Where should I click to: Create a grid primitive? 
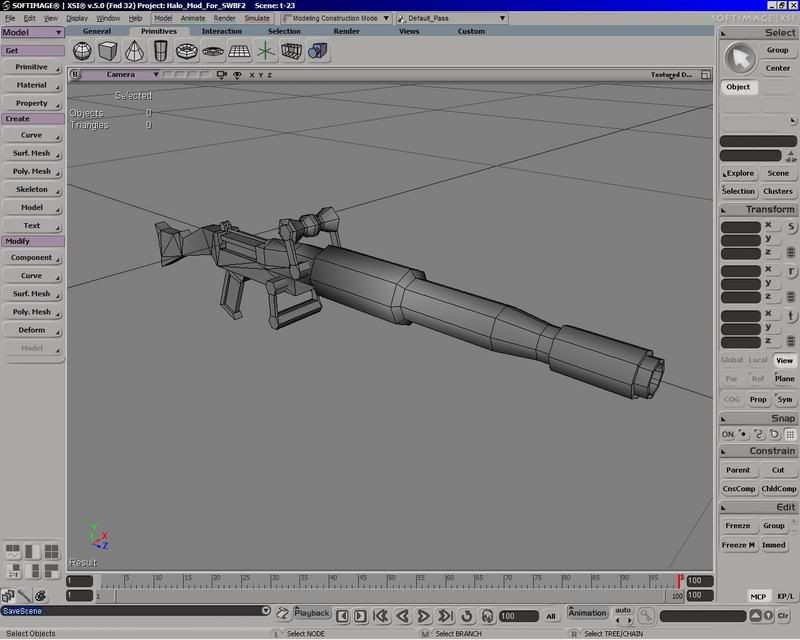tap(239, 51)
